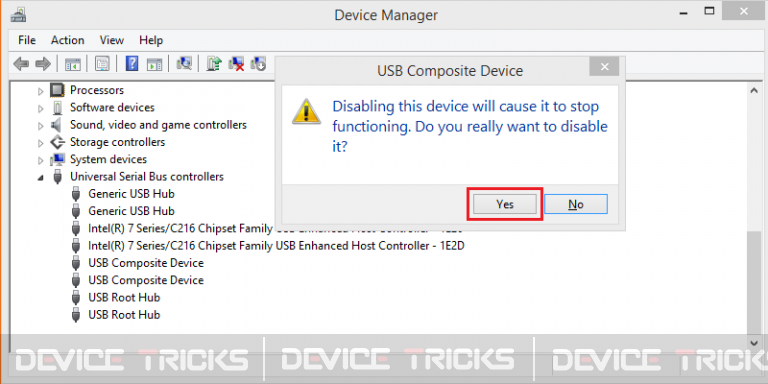Viewport: 768px width, 384px height.
Task: Collapse Universal Serial Bus controllers node
Action: pos(41,177)
